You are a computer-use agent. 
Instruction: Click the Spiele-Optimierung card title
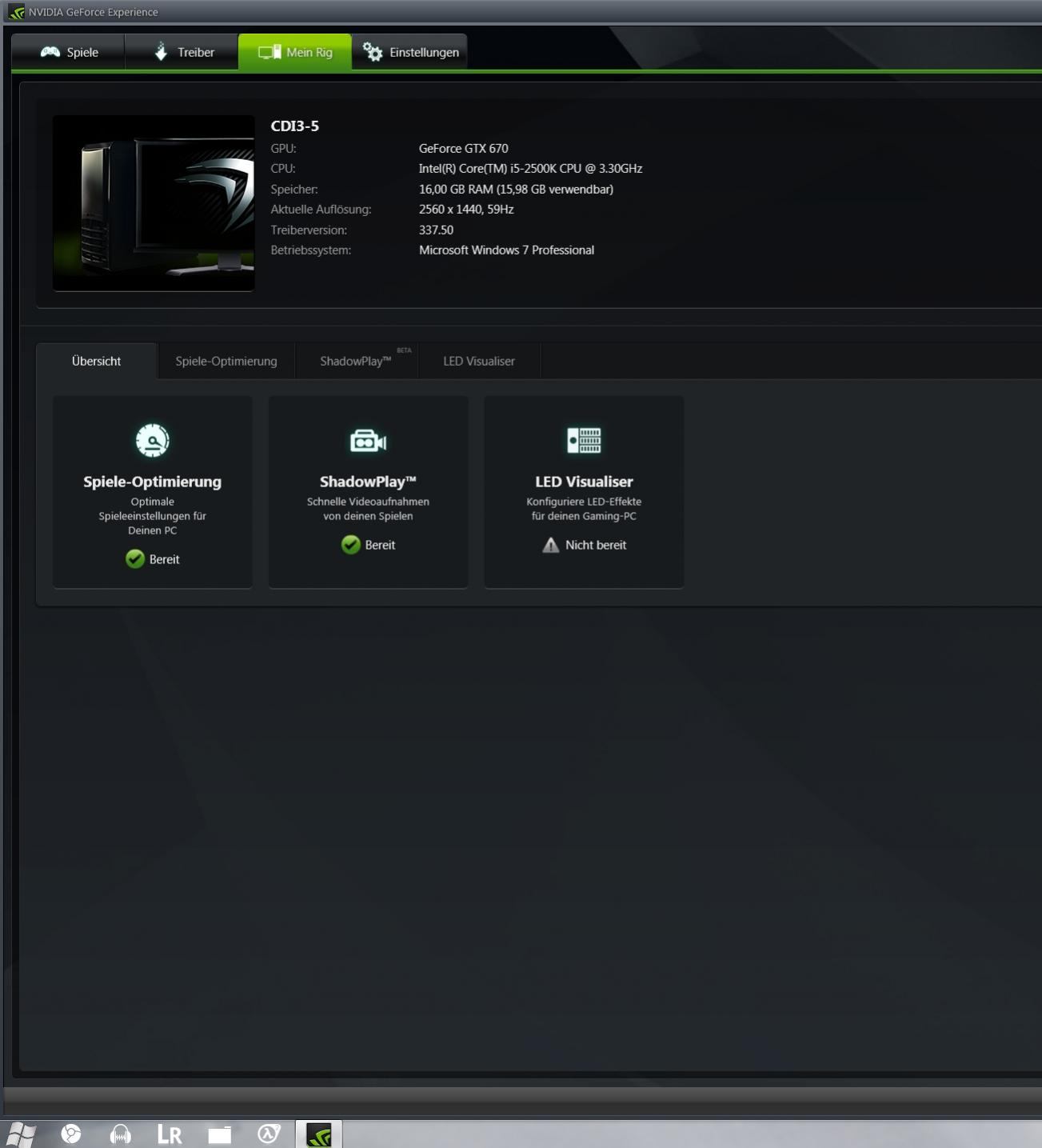click(152, 482)
